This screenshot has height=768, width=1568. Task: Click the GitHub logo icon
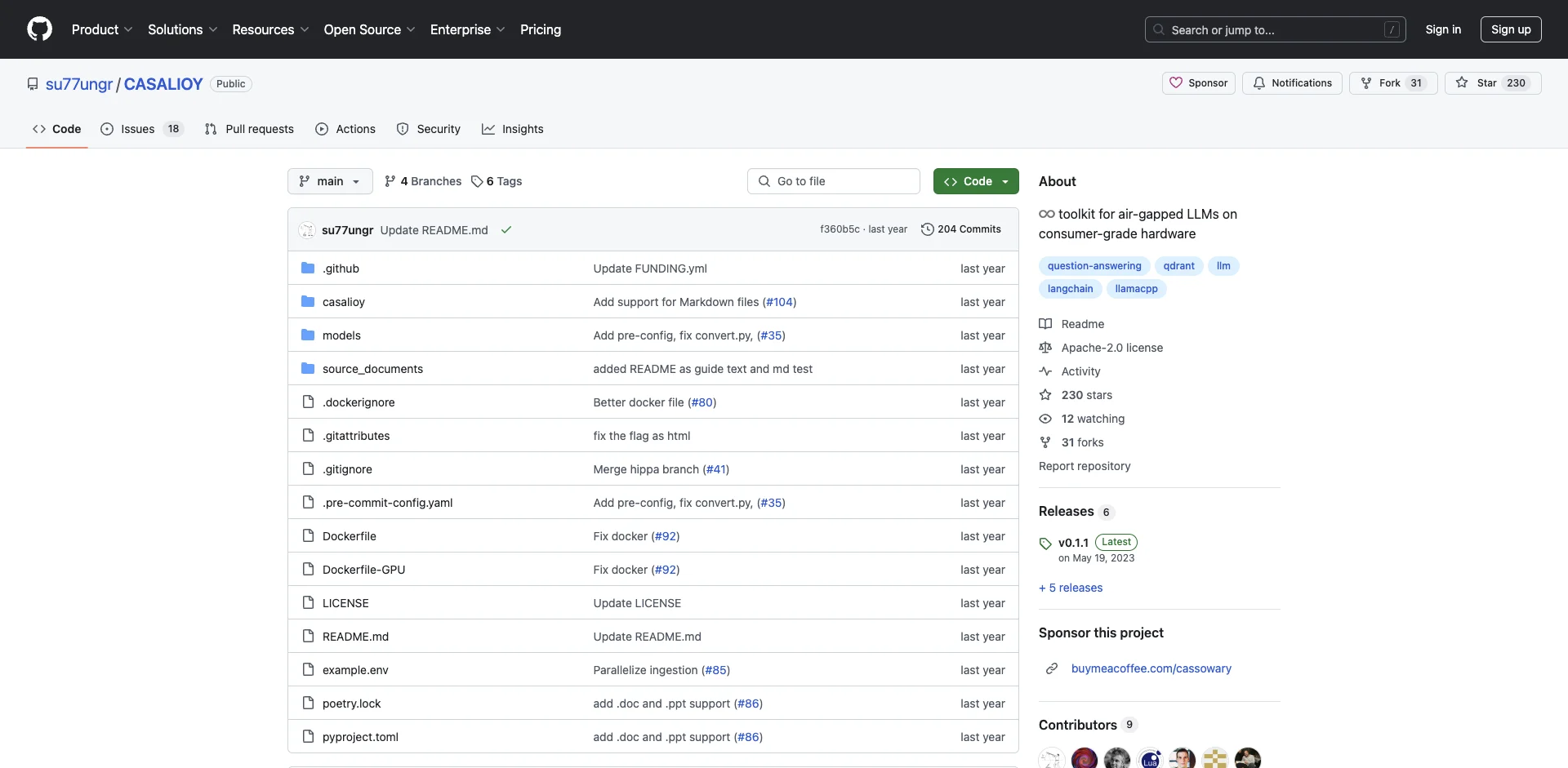[x=39, y=29]
